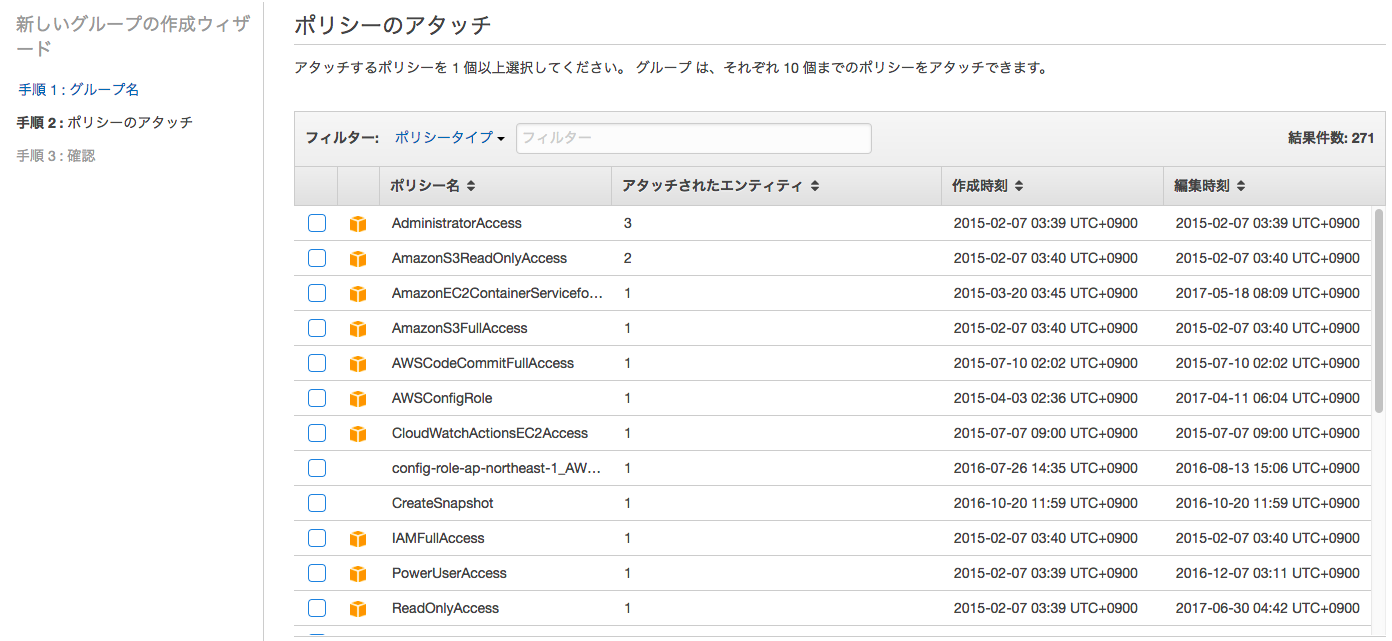Sort the table by ポリシー名 column
Image resolution: width=1392 pixels, height=641 pixels.
tap(432, 186)
